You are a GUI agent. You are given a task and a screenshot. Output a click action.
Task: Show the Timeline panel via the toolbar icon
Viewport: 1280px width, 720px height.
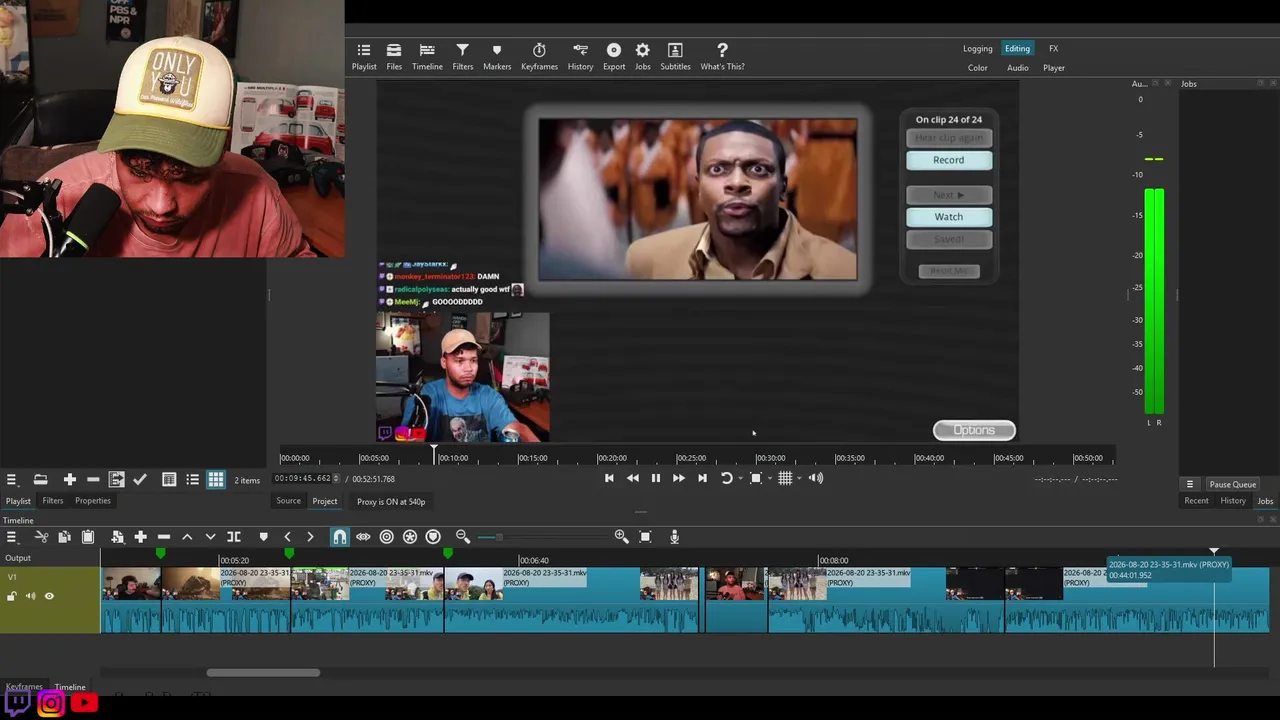(427, 57)
